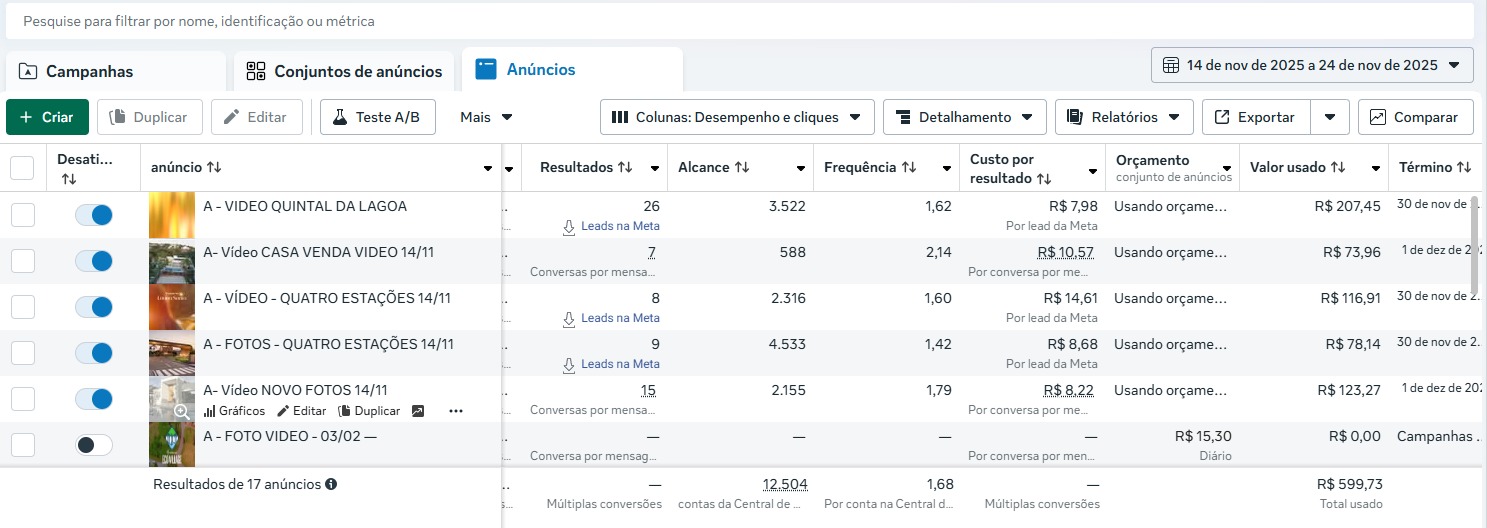This screenshot has height=528, width=1487.
Task: Click the Comparar button
Action: click(1415, 117)
